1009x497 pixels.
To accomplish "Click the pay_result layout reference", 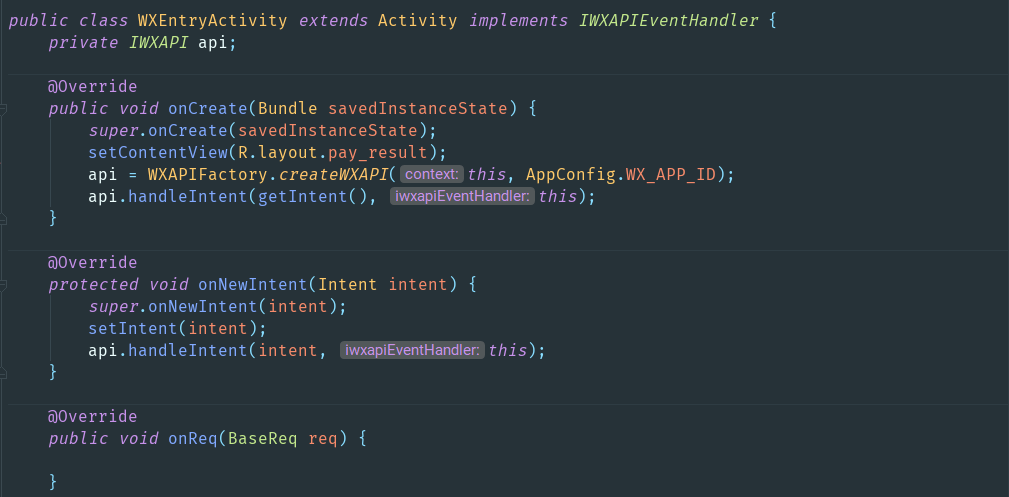I will [x=378, y=153].
